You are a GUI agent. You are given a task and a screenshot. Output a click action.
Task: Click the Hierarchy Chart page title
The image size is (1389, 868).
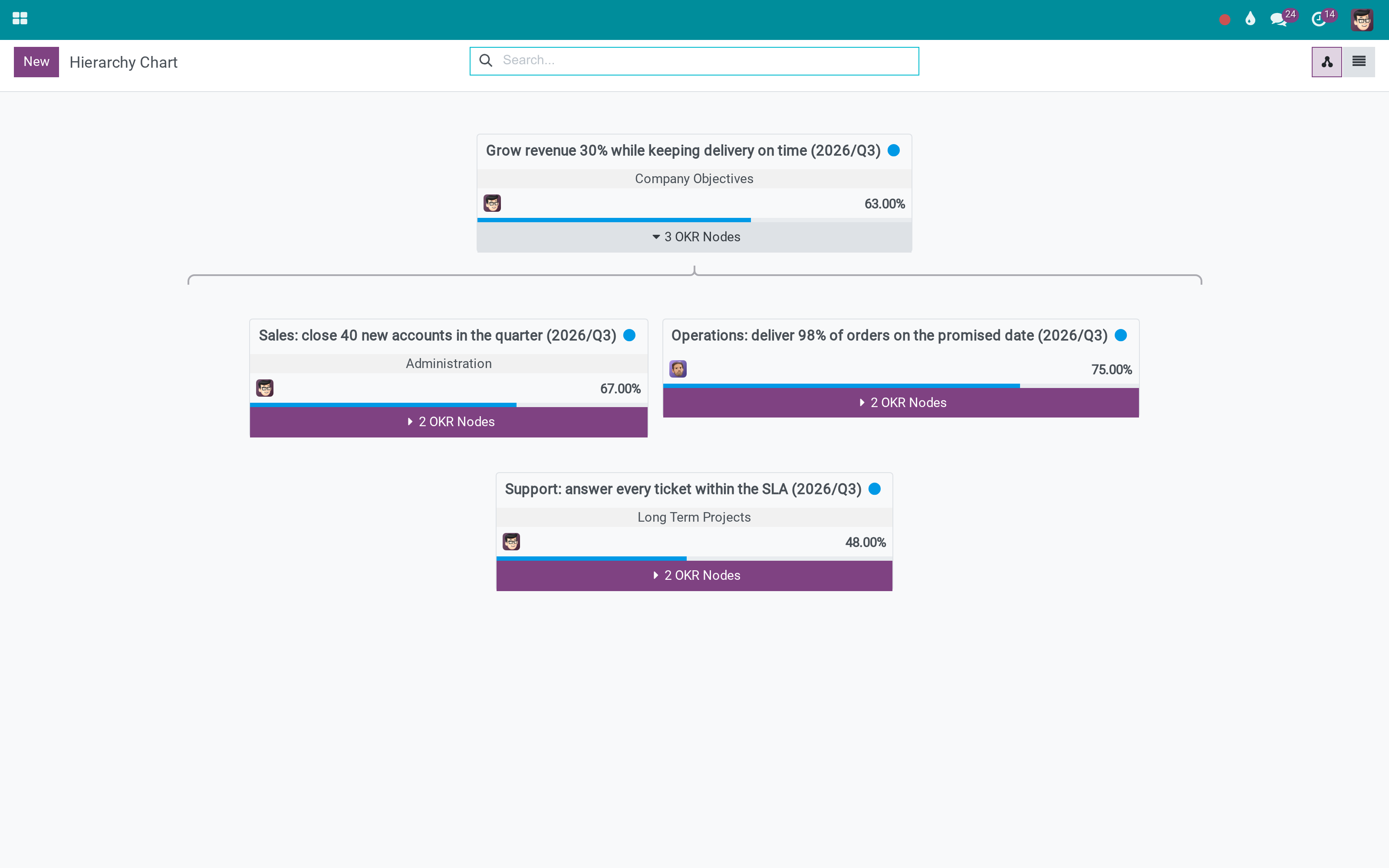click(x=123, y=62)
